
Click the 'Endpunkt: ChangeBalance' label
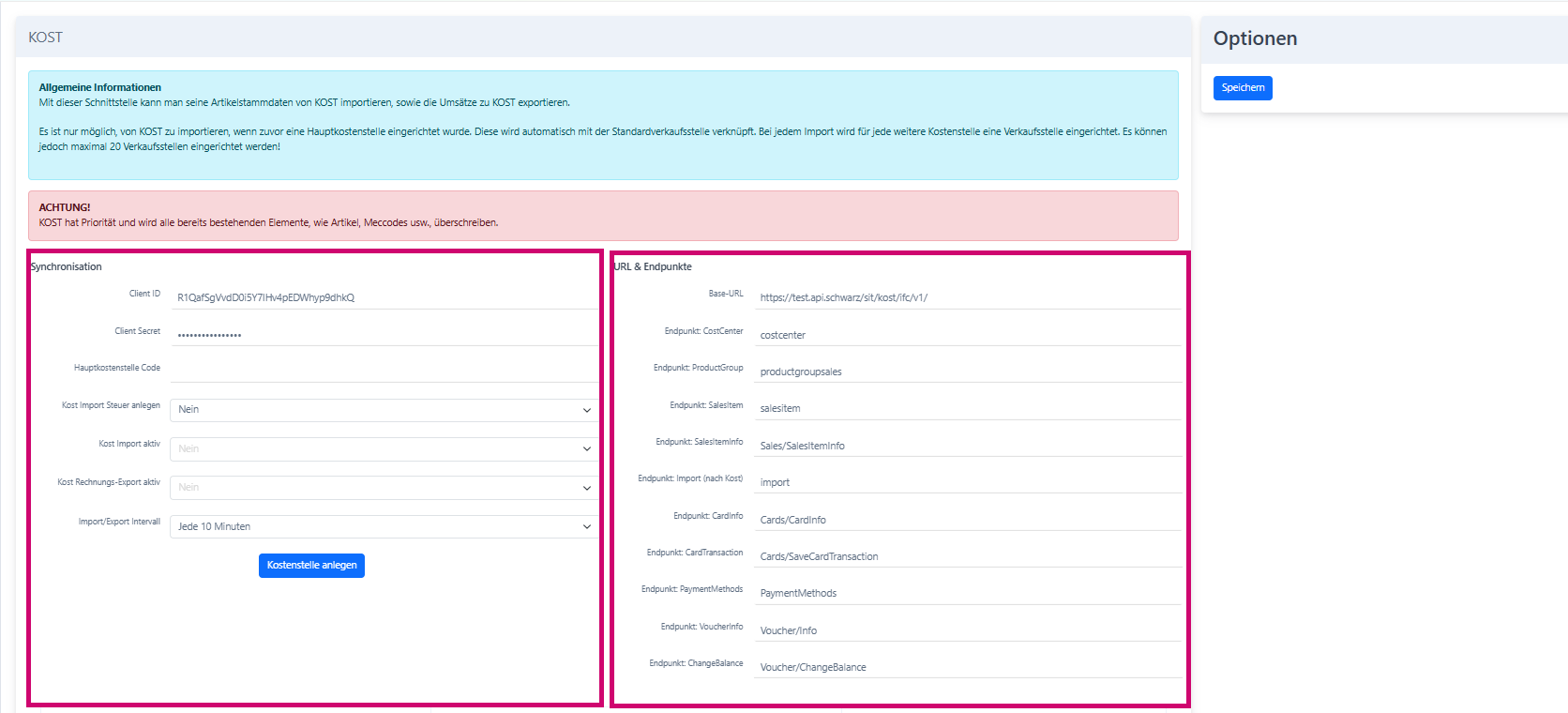coord(696,663)
